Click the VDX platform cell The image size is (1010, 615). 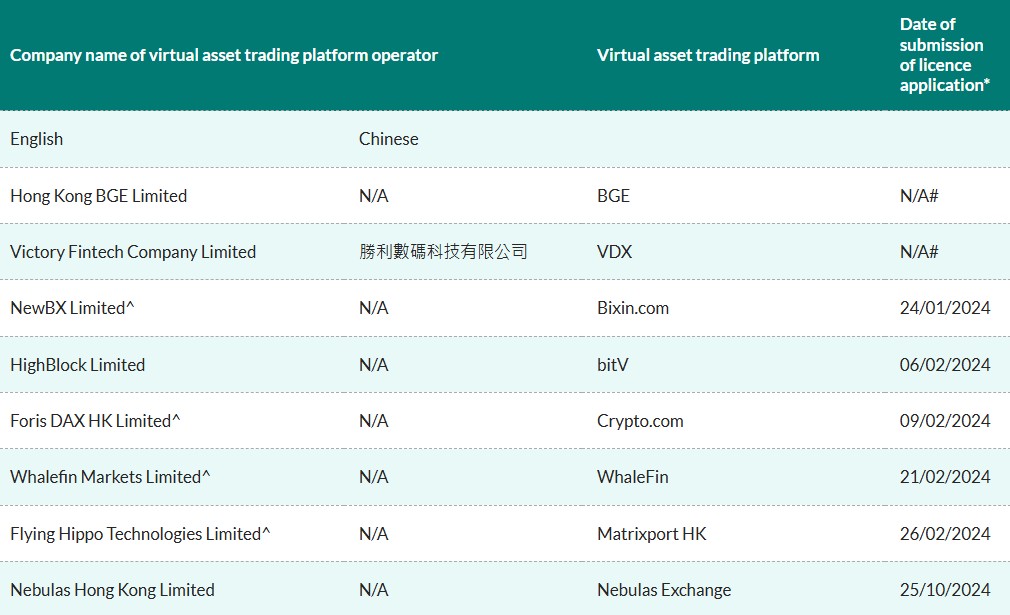coord(614,252)
